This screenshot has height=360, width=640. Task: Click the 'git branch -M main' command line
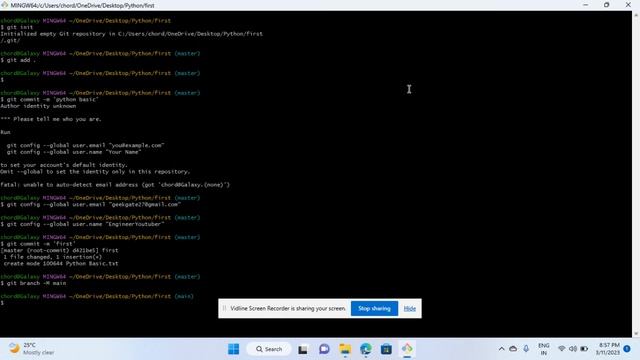click(x=33, y=283)
